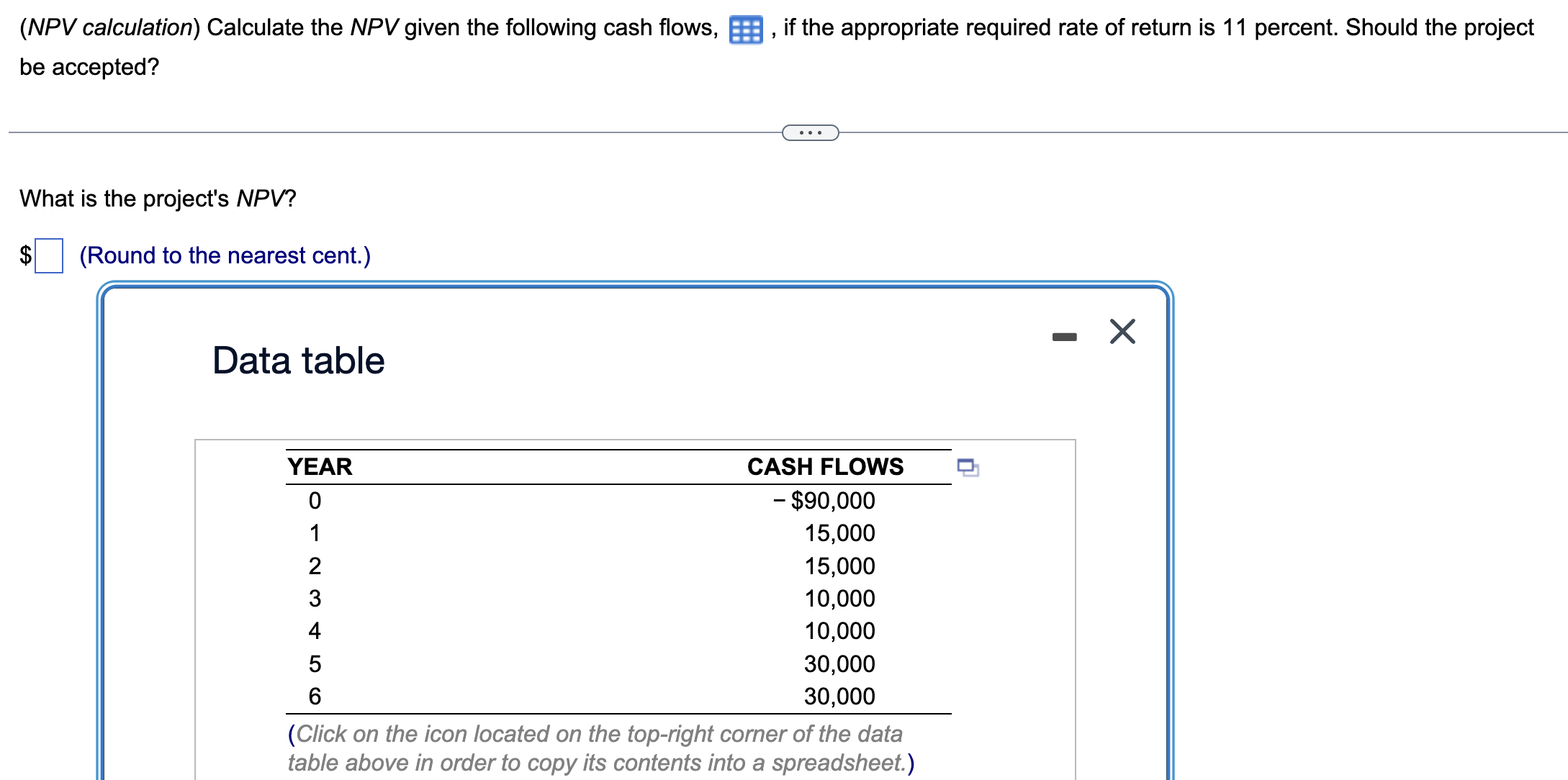This screenshot has height=780, width=1568.
Task: Click the 'Data table' dialog heading
Action: (x=298, y=360)
